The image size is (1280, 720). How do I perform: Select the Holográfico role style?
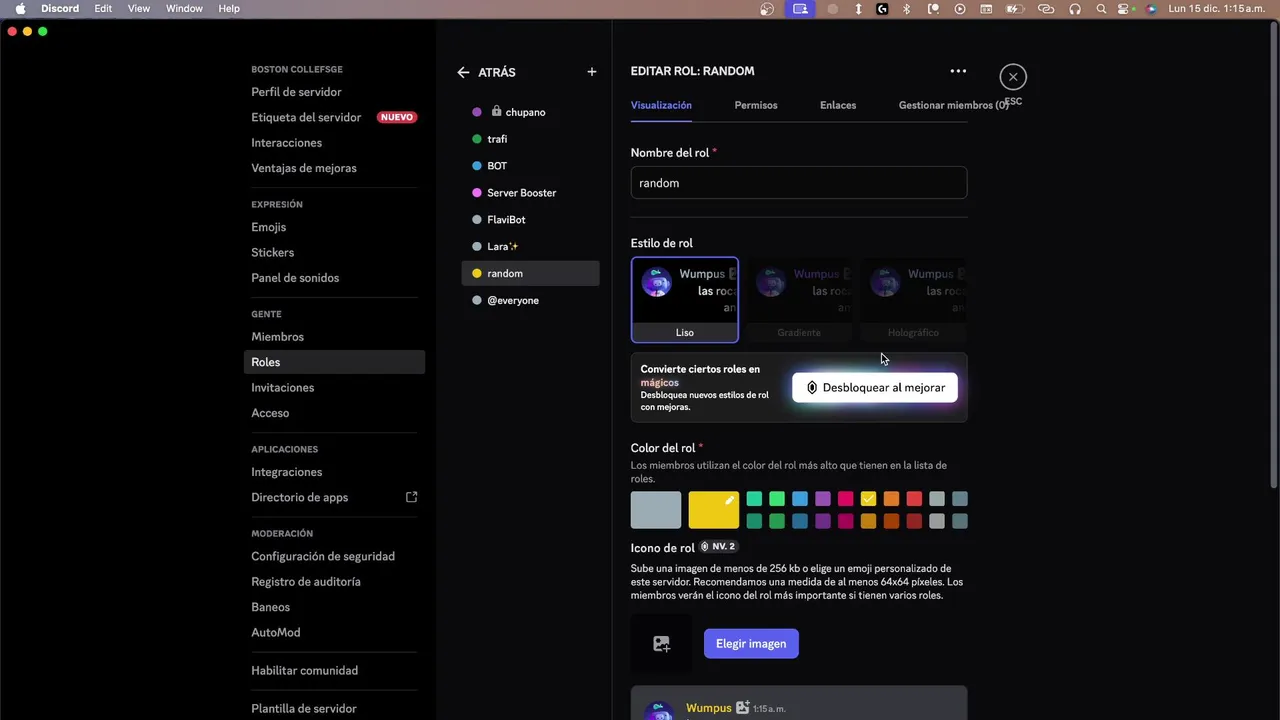(913, 300)
